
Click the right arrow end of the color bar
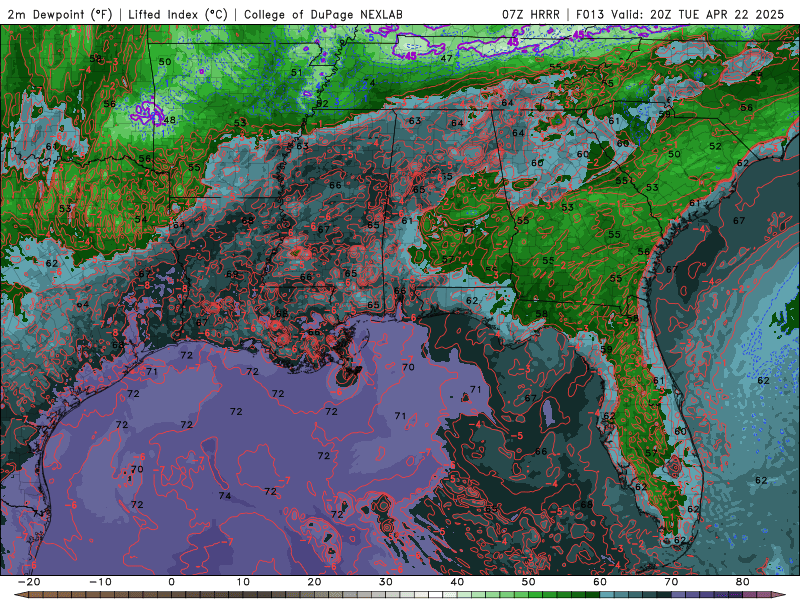[x=781, y=595]
